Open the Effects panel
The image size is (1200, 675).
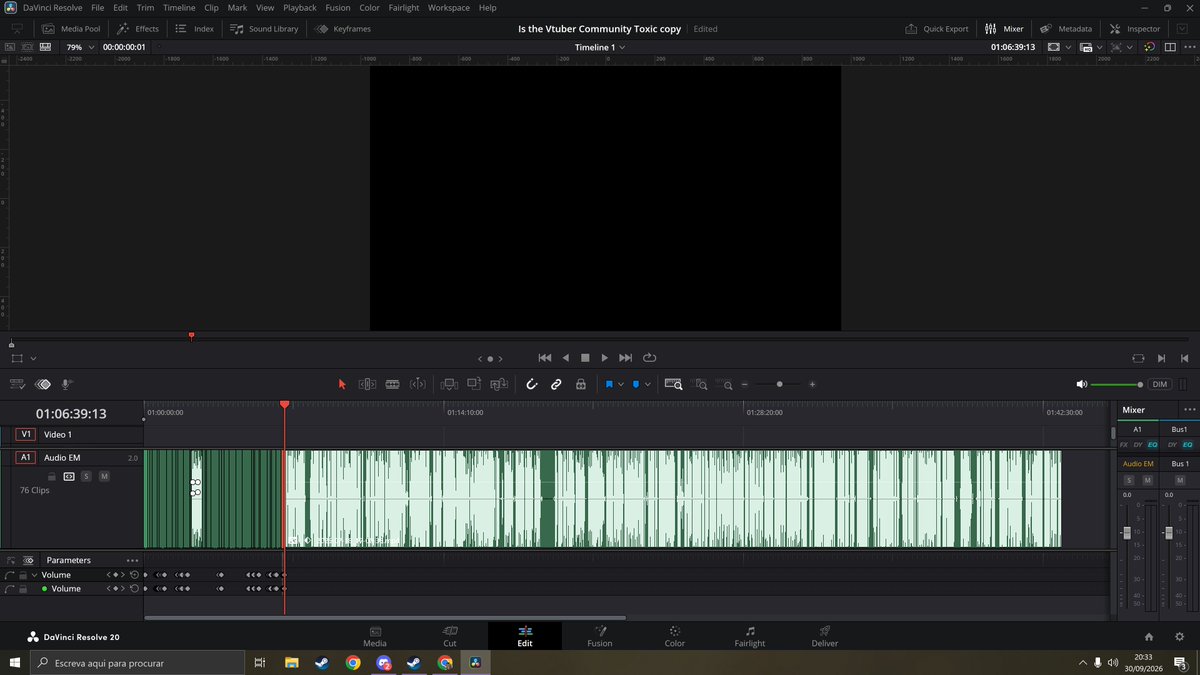tap(138, 28)
